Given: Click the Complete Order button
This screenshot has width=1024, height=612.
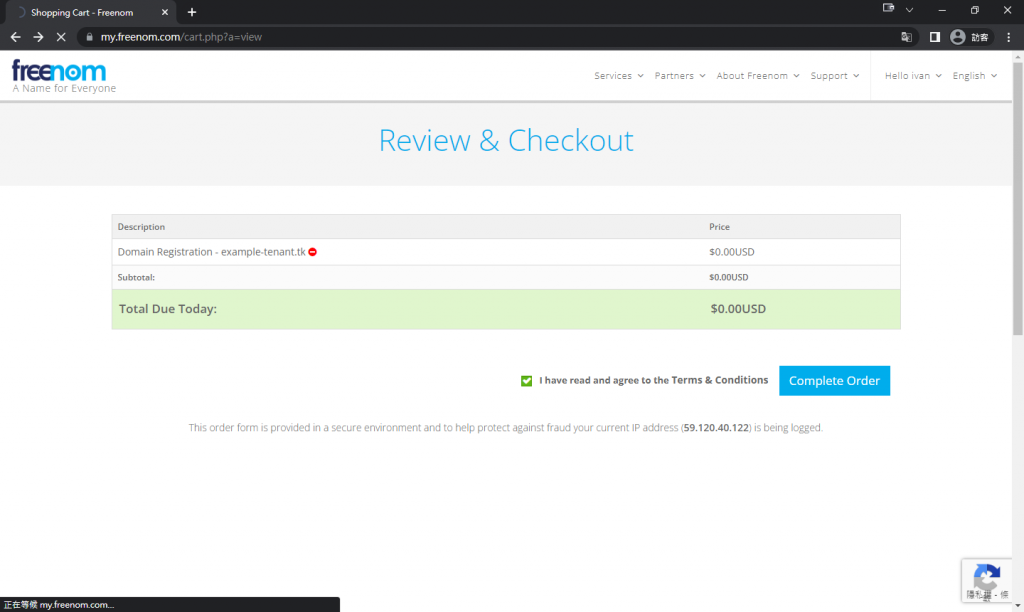Looking at the screenshot, I should click(834, 381).
